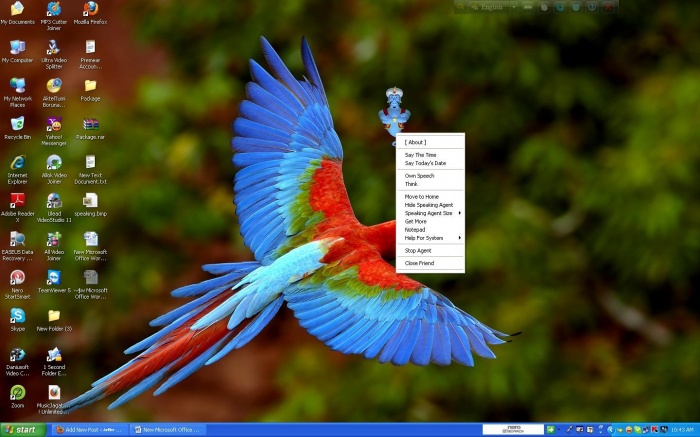Click red K antivirus tray icon
Screen dimensions: 700x437
coord(655,430)
